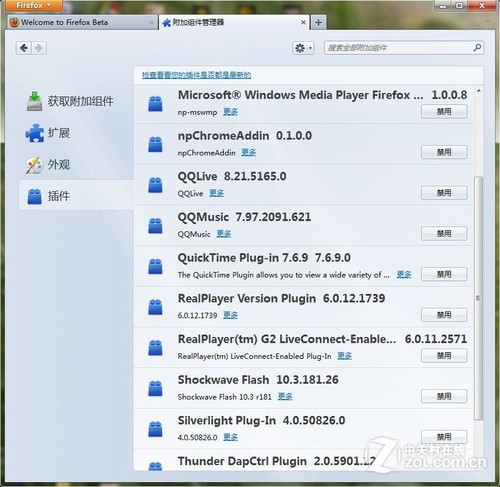This screenshot has width=500, height=487.
Task: Click the check plugins up-to-date link
Action: click(196, 75)
